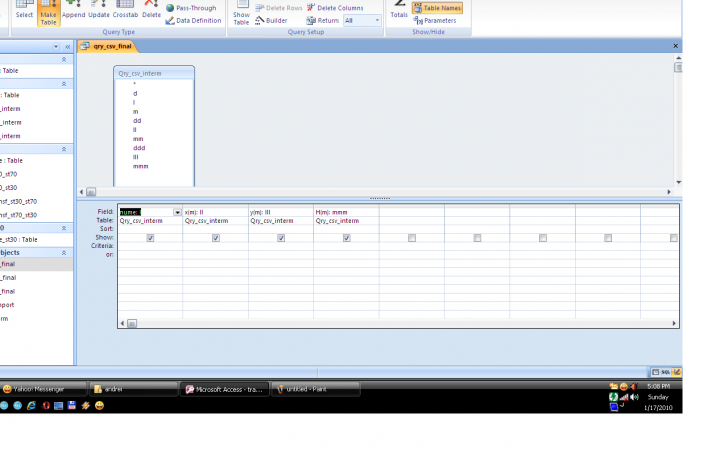728x455 pixels.
Task: Click the table pane horizontal scrollbar thumb
Action: click(x=91, y=192)
